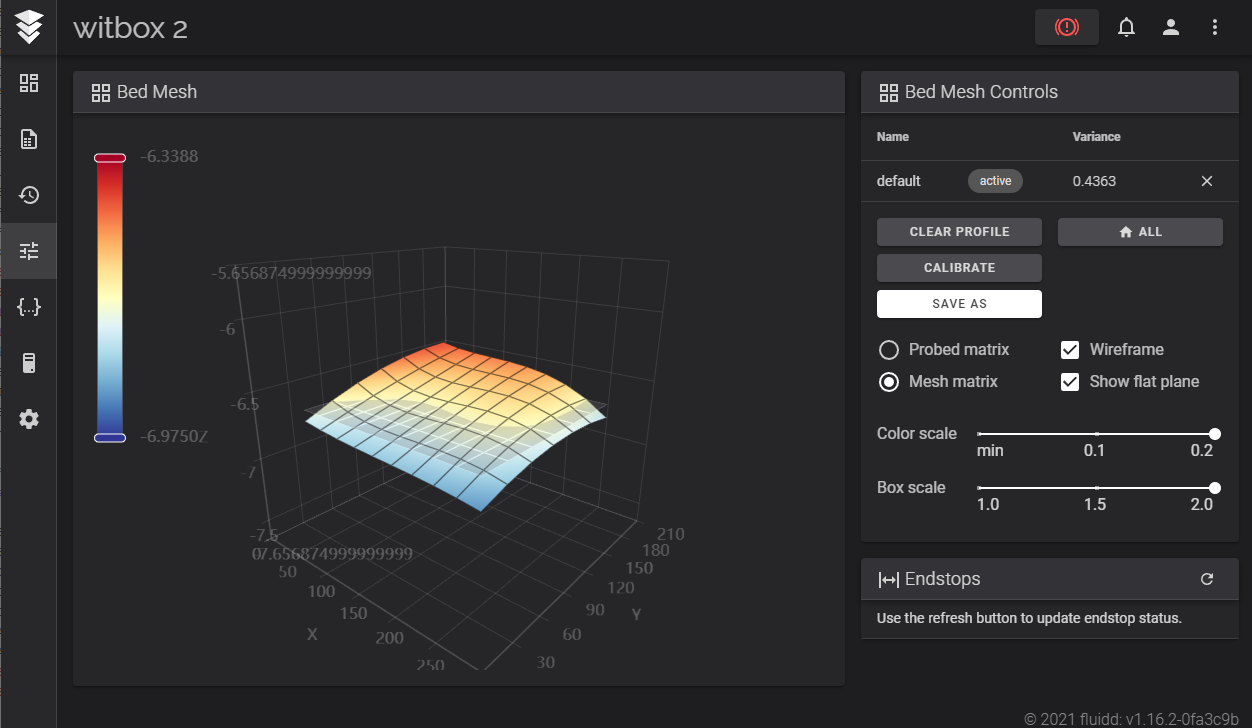Open the Settings gear sidebar icon
Screen dimensions: 1252x728
click(x=29, y=419)
